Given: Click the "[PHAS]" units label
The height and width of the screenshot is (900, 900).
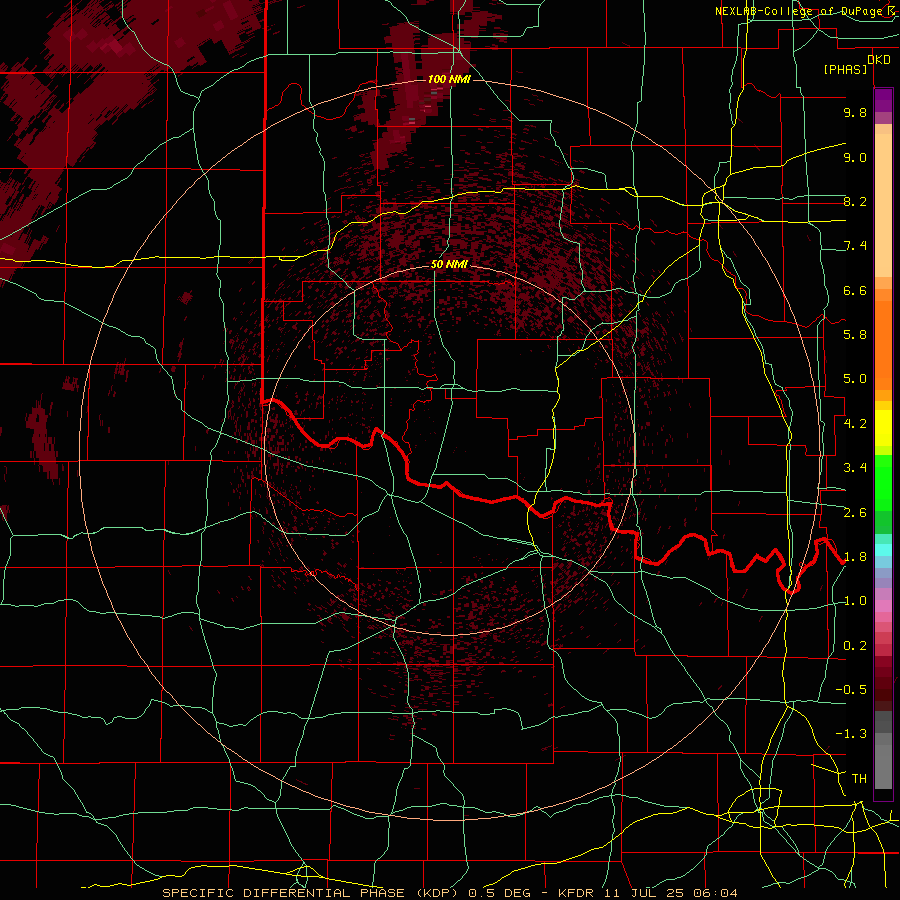Looking at the screenshot, I should point(845,70).
